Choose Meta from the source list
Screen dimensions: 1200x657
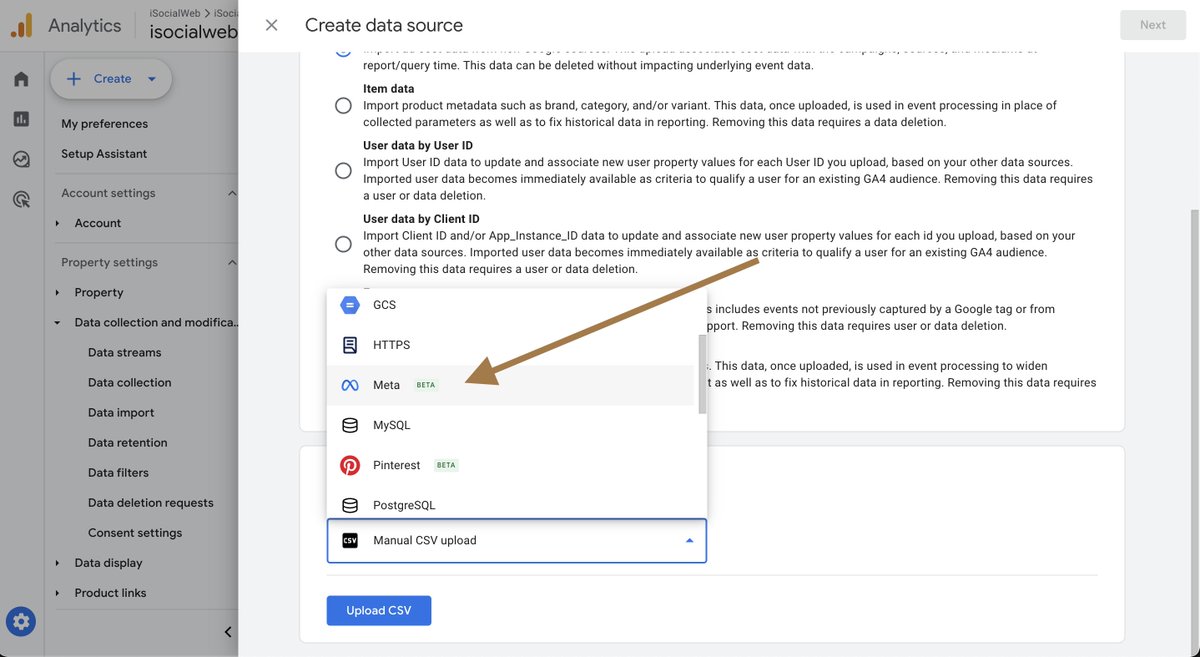pyautogui.click(x=511, y=385)
